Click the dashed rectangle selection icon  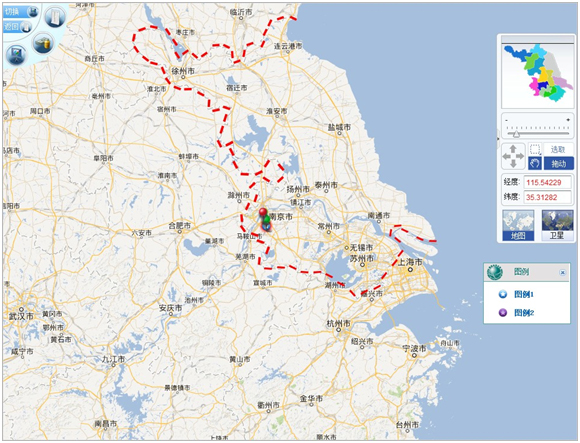(535, 149)
